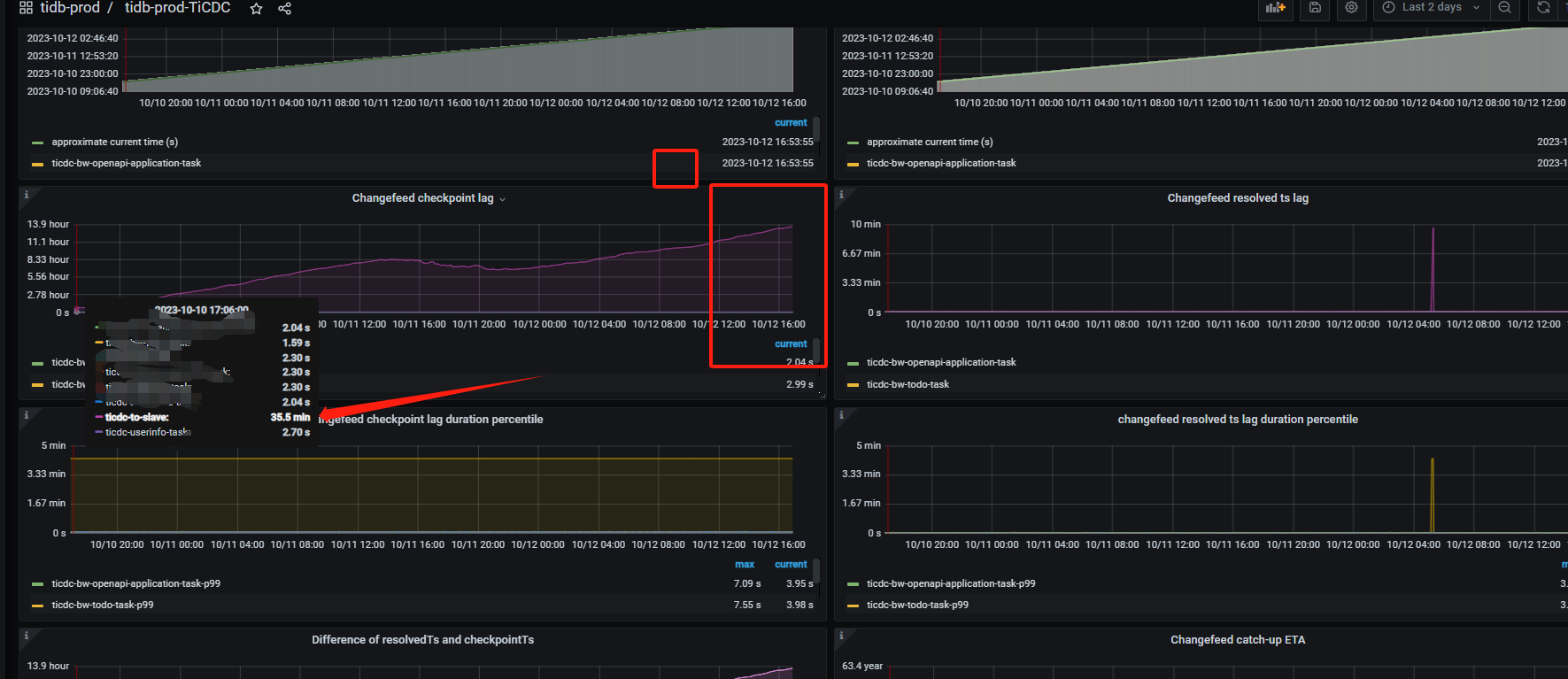Expand the Changefeed checkpoint lag panel menu

502,199
